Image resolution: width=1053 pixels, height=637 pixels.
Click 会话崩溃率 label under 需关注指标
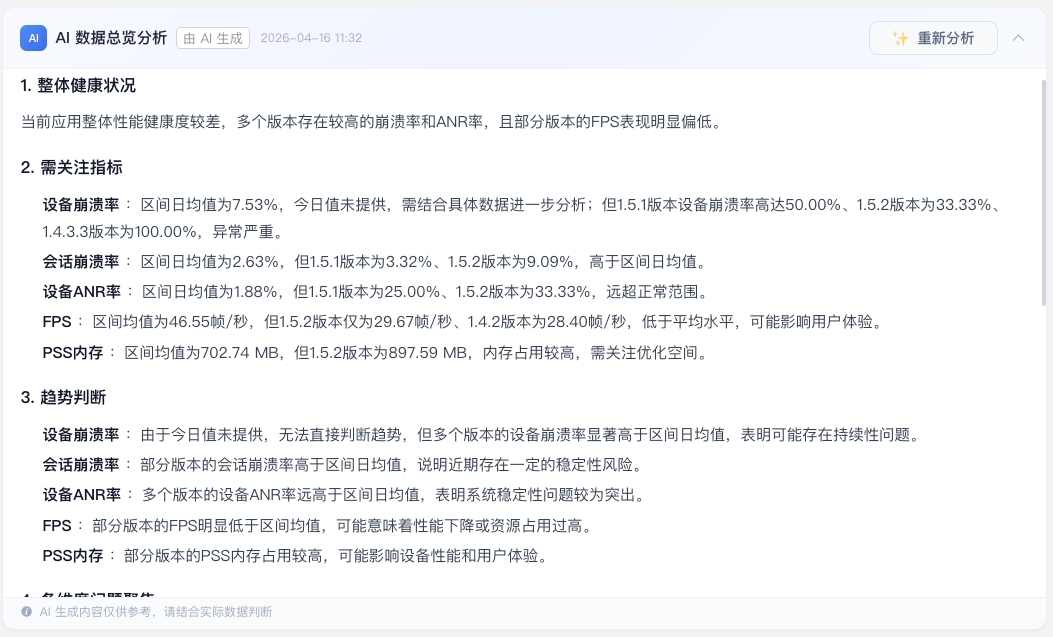(82, 262)
